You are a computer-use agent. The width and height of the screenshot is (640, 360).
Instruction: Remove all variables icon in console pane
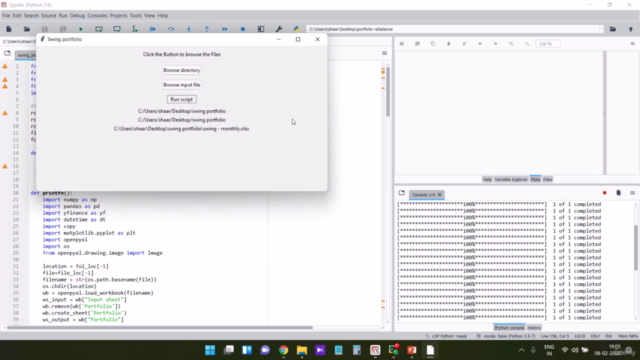click(618, 193)
